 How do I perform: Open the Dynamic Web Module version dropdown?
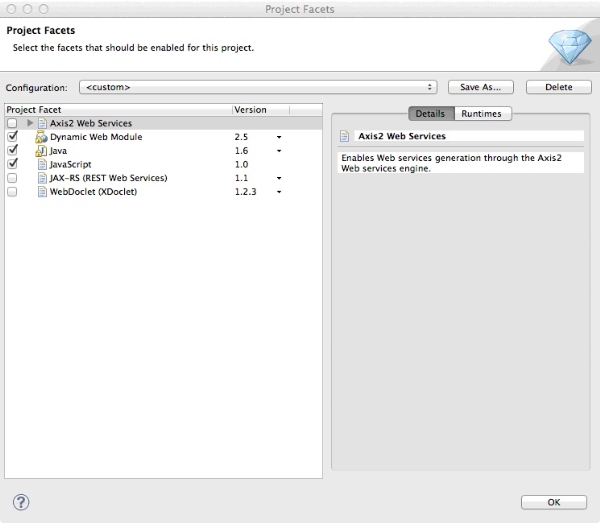click(x=279, y=137)
